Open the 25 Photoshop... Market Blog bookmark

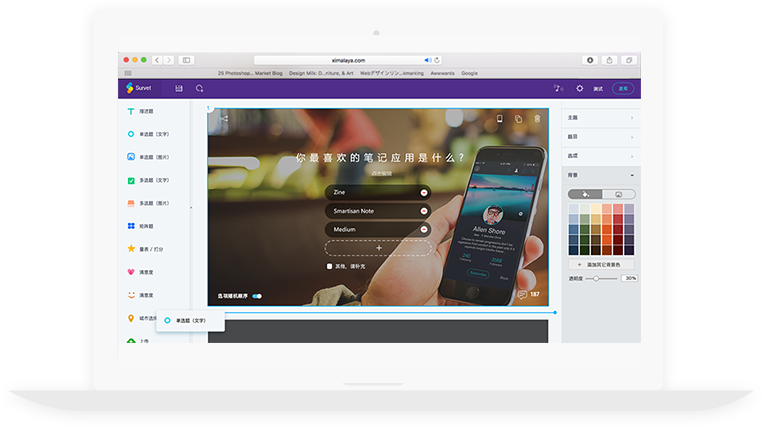click(250, 73)
